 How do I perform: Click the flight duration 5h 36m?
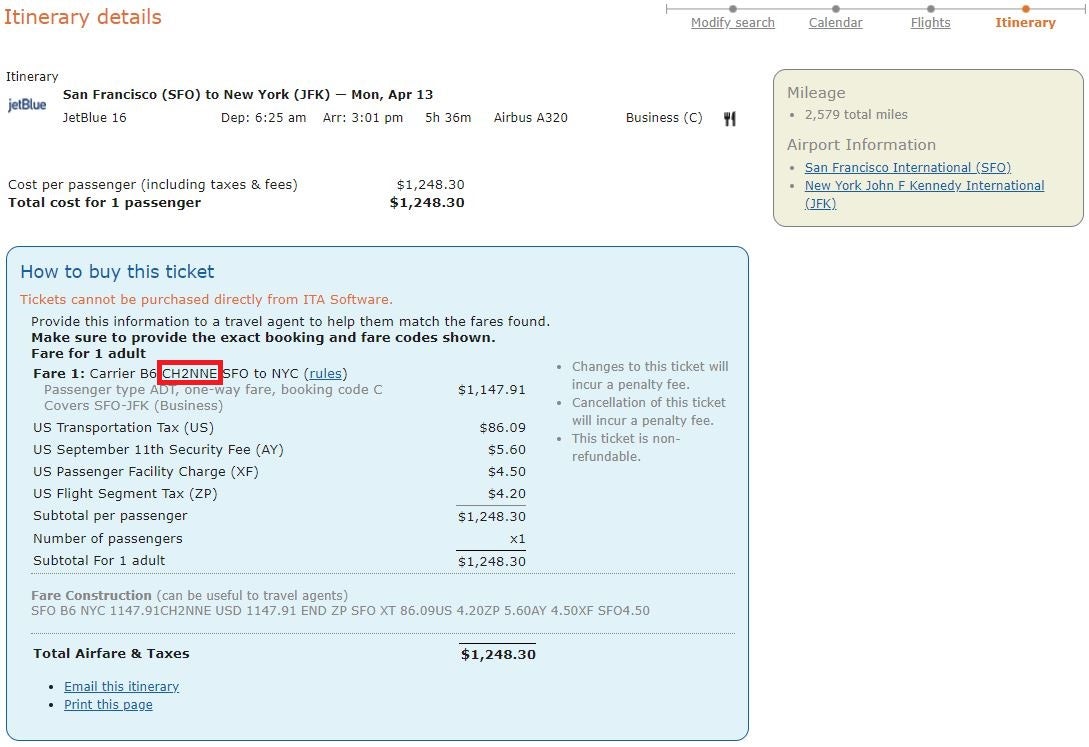pos(448,117)
